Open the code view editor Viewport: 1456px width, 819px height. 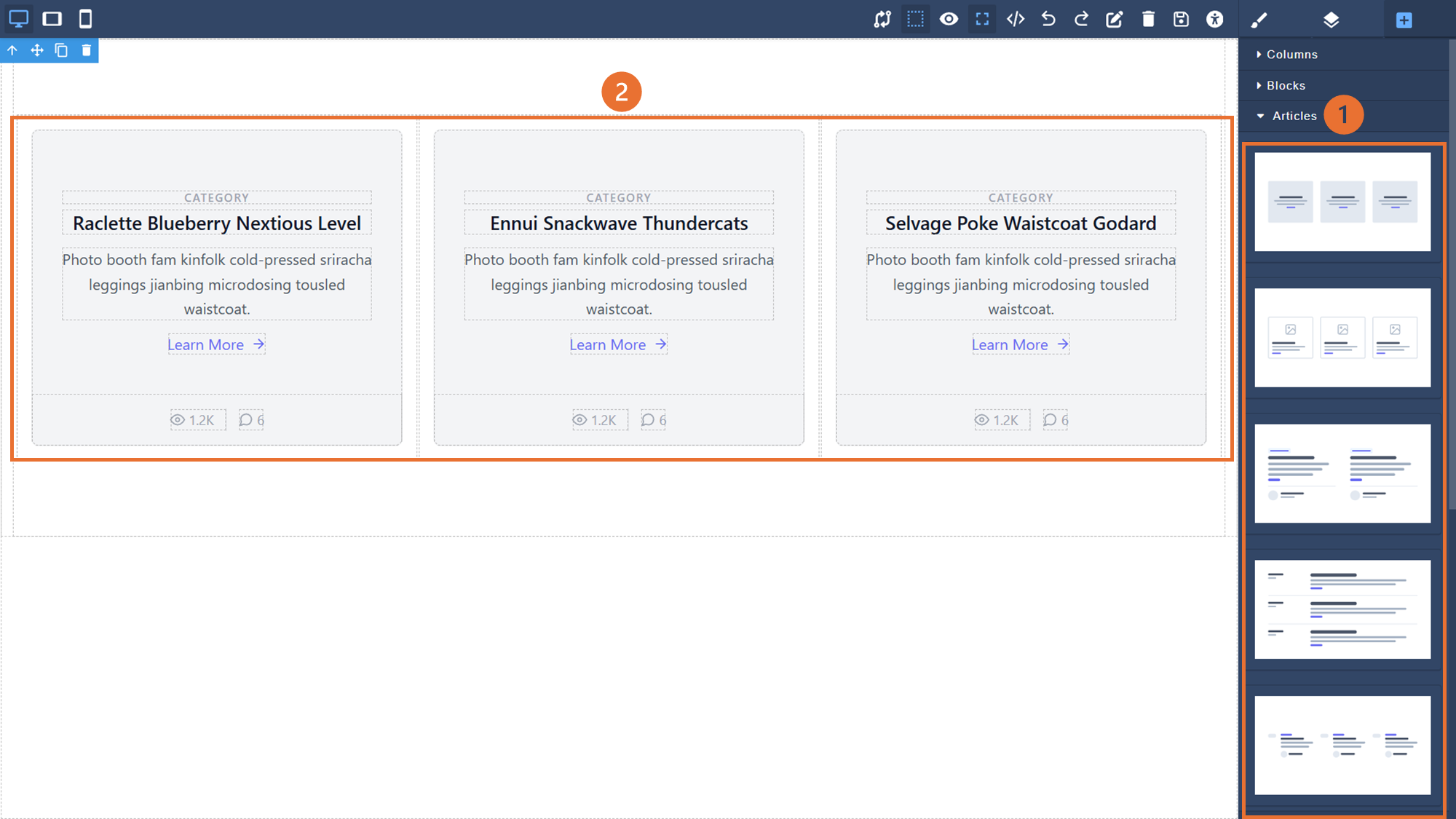point(1016,19)
